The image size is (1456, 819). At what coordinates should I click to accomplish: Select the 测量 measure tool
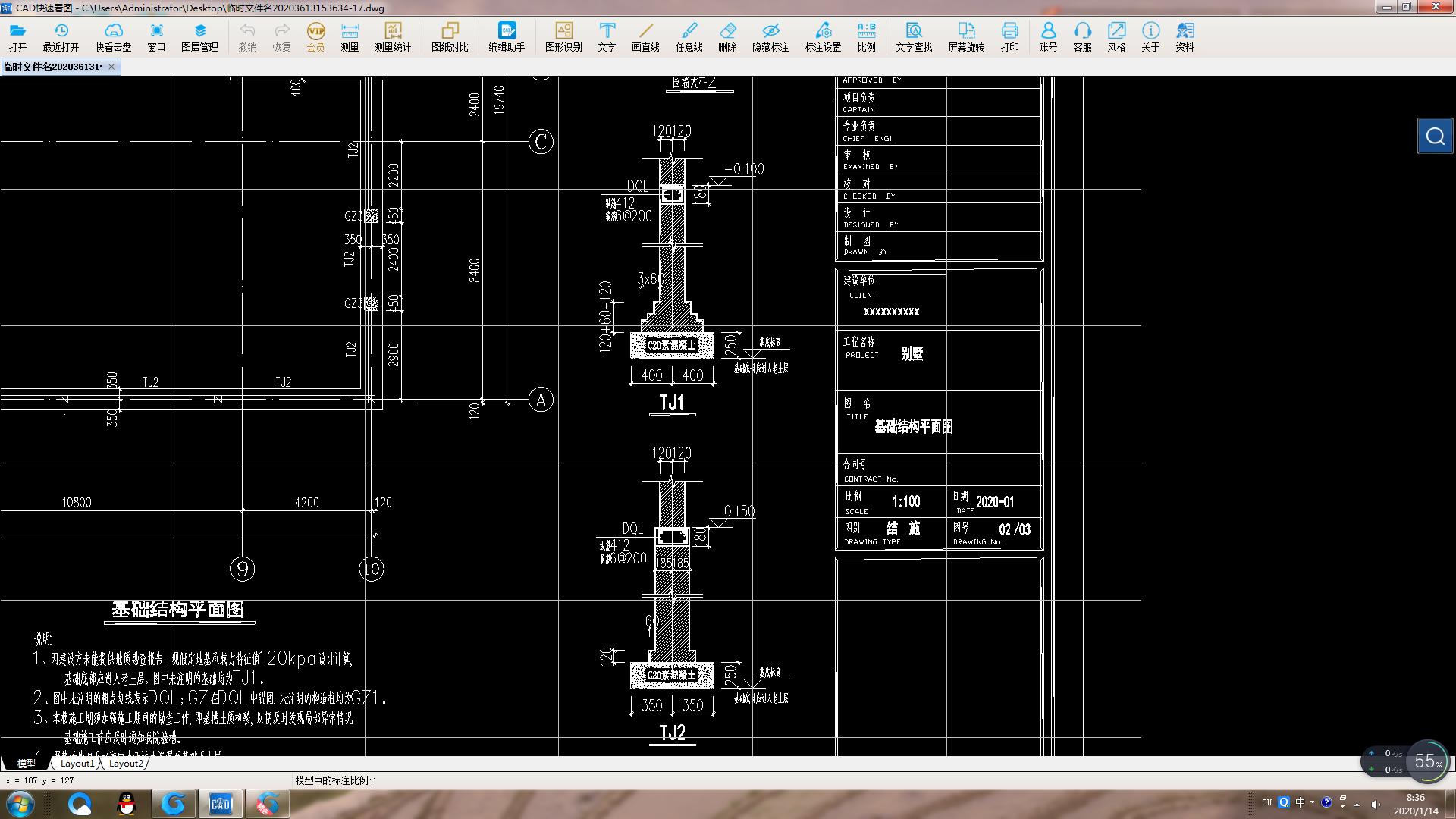[350, 36]
